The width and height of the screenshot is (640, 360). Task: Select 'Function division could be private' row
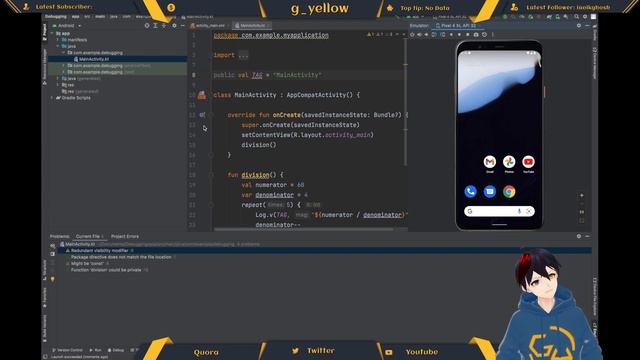[106, 270]
